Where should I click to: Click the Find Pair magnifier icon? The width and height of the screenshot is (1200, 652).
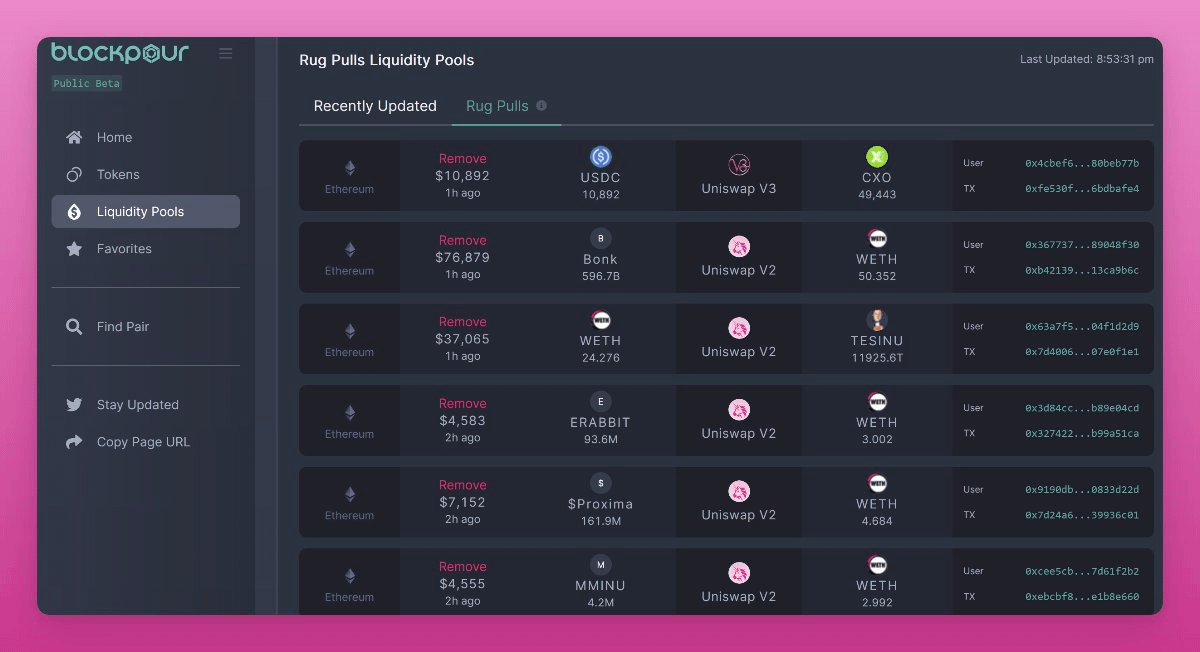coord(74,327)
